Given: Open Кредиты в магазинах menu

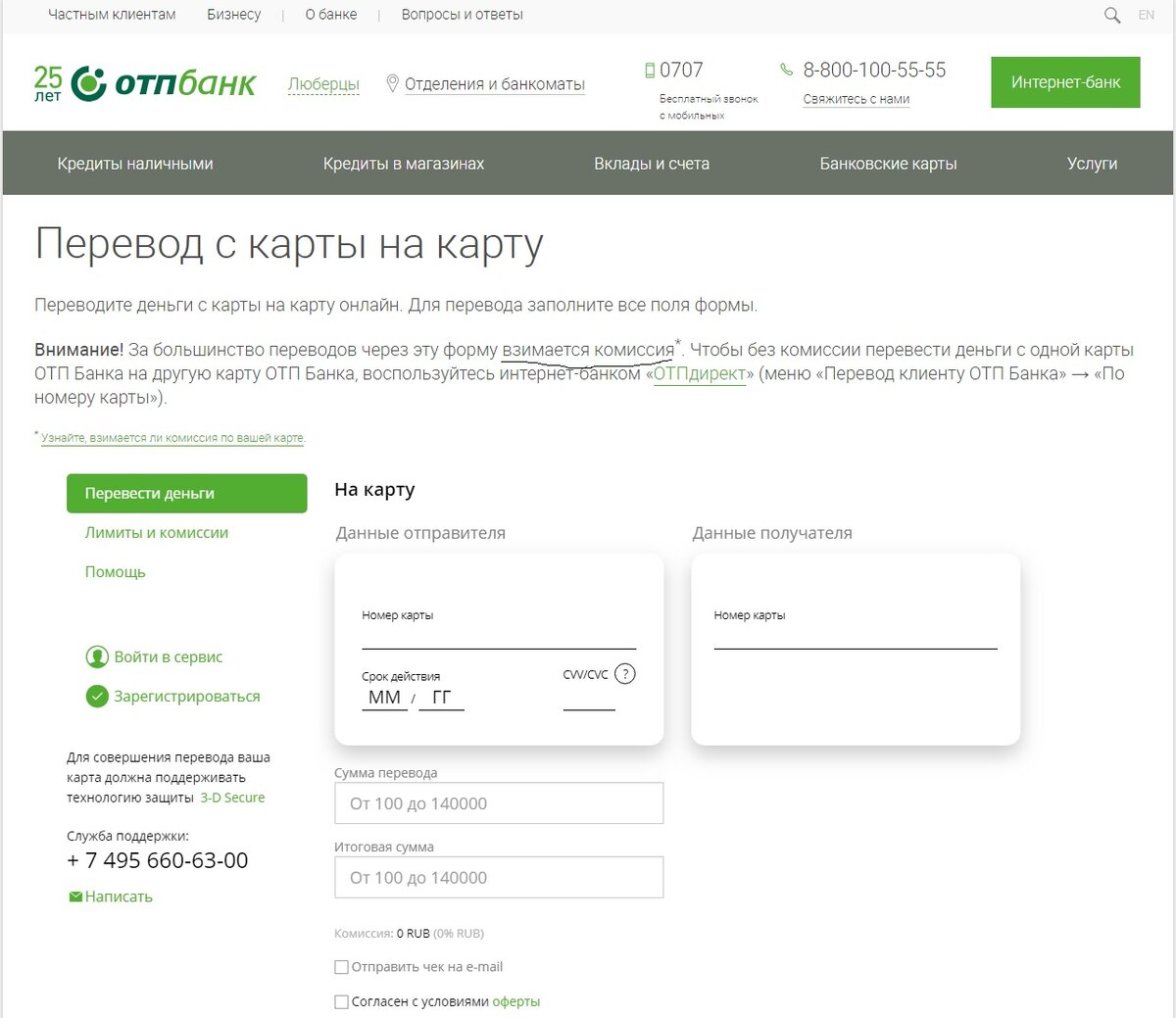Looking at the screenshot, I should 404,164.
